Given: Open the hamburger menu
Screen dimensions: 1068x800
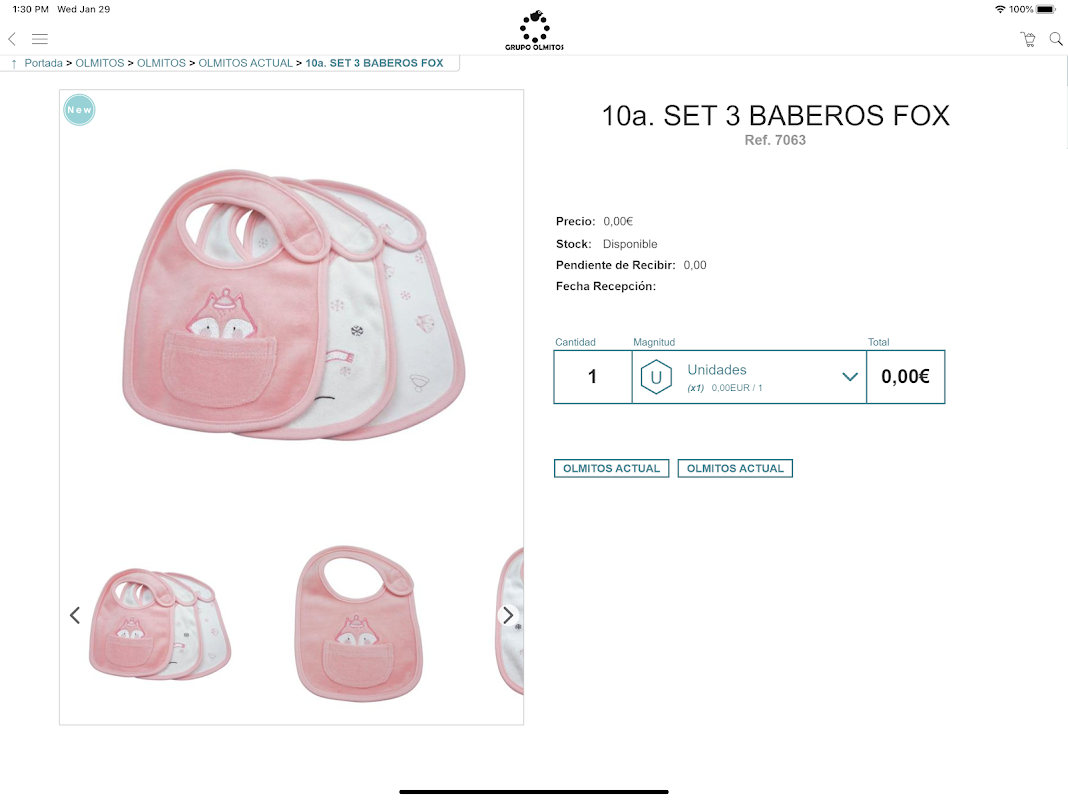Looking at the screenshot, I should point(40,39).
